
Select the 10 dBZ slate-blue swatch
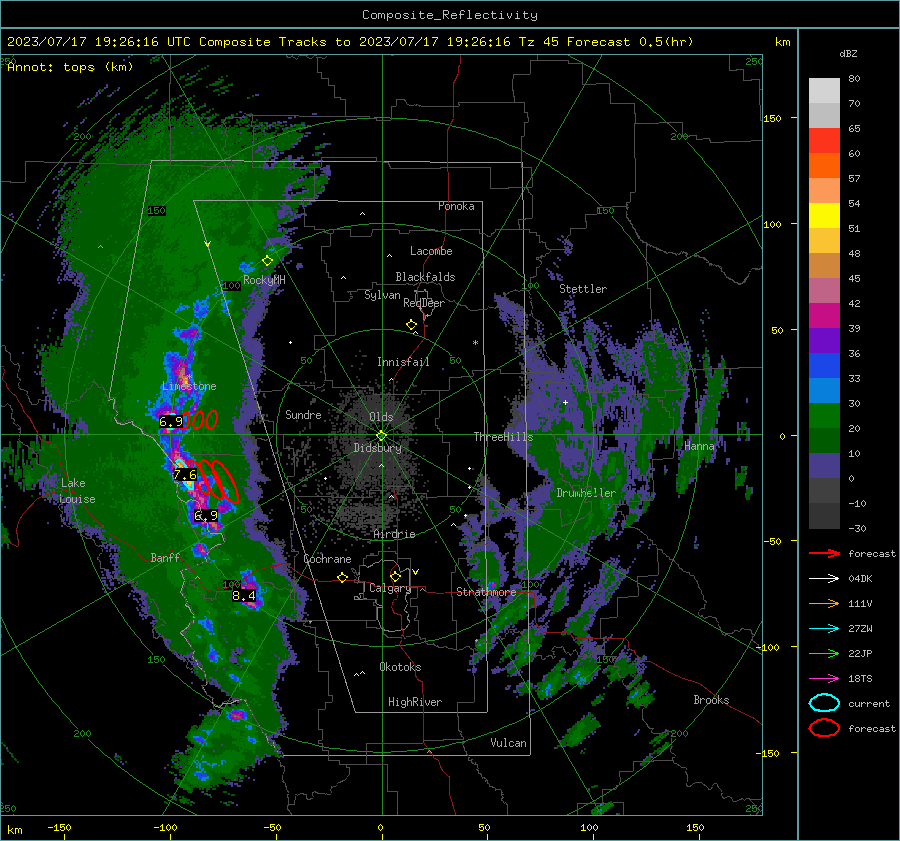pos(824,466)
